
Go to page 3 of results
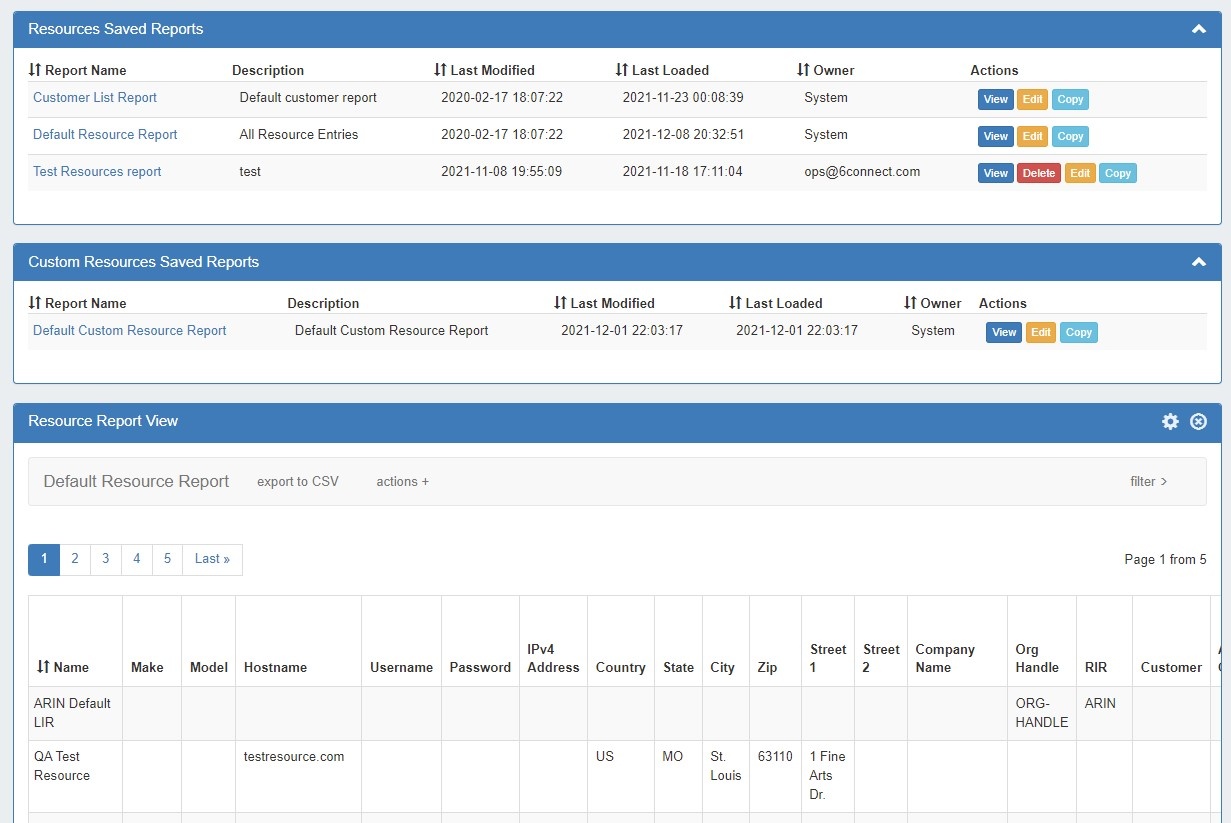tap(106, 559)
